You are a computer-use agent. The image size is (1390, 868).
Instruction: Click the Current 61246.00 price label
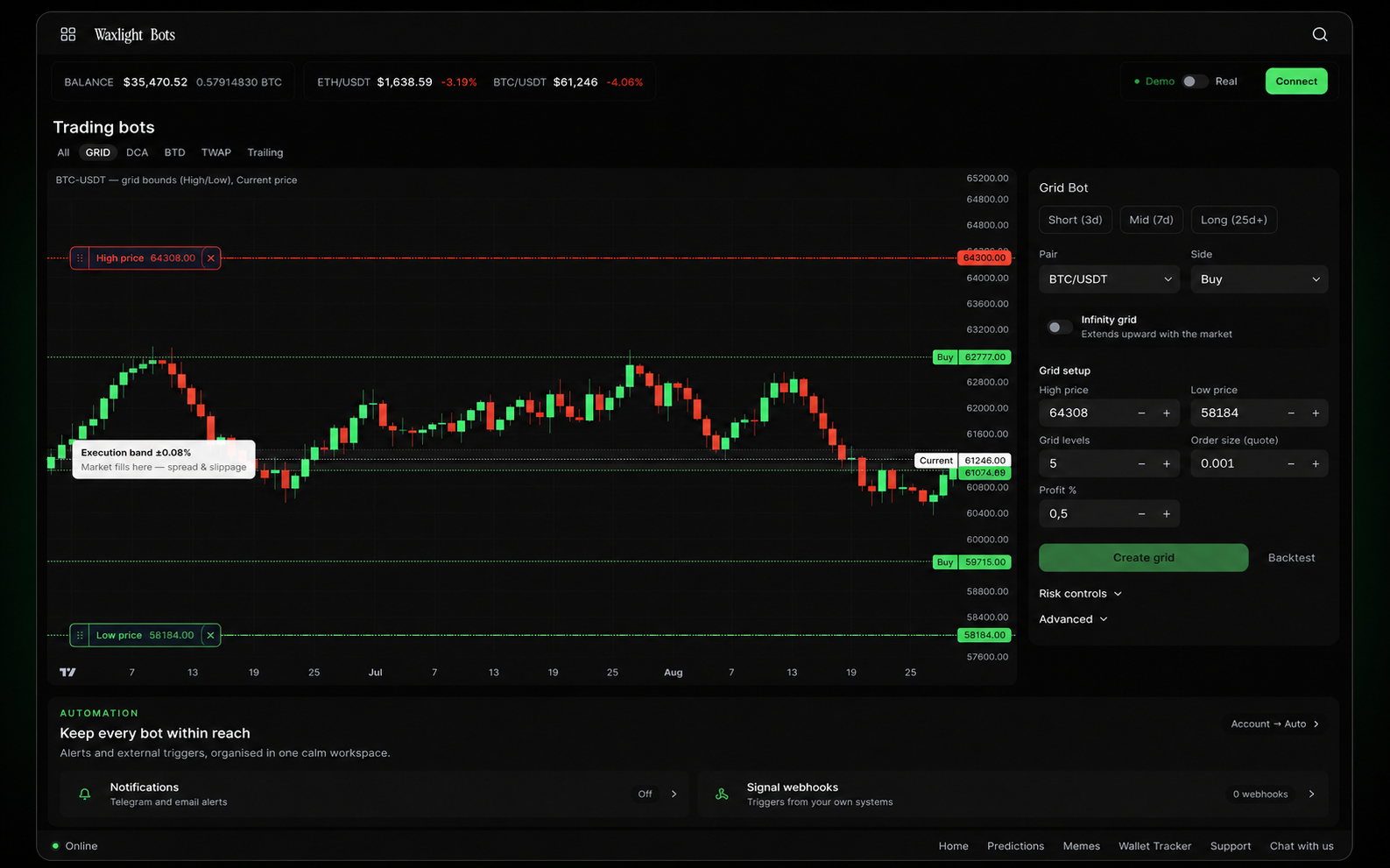click(963, 460)
